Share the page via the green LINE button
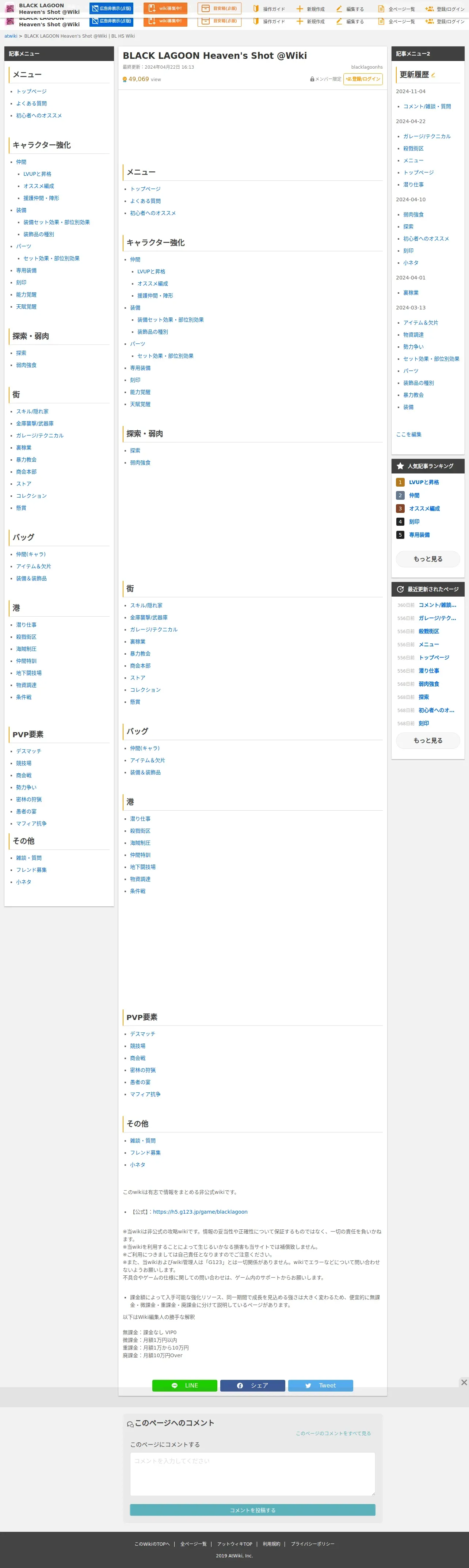469x1568 pixels. tap(184, 1385)
